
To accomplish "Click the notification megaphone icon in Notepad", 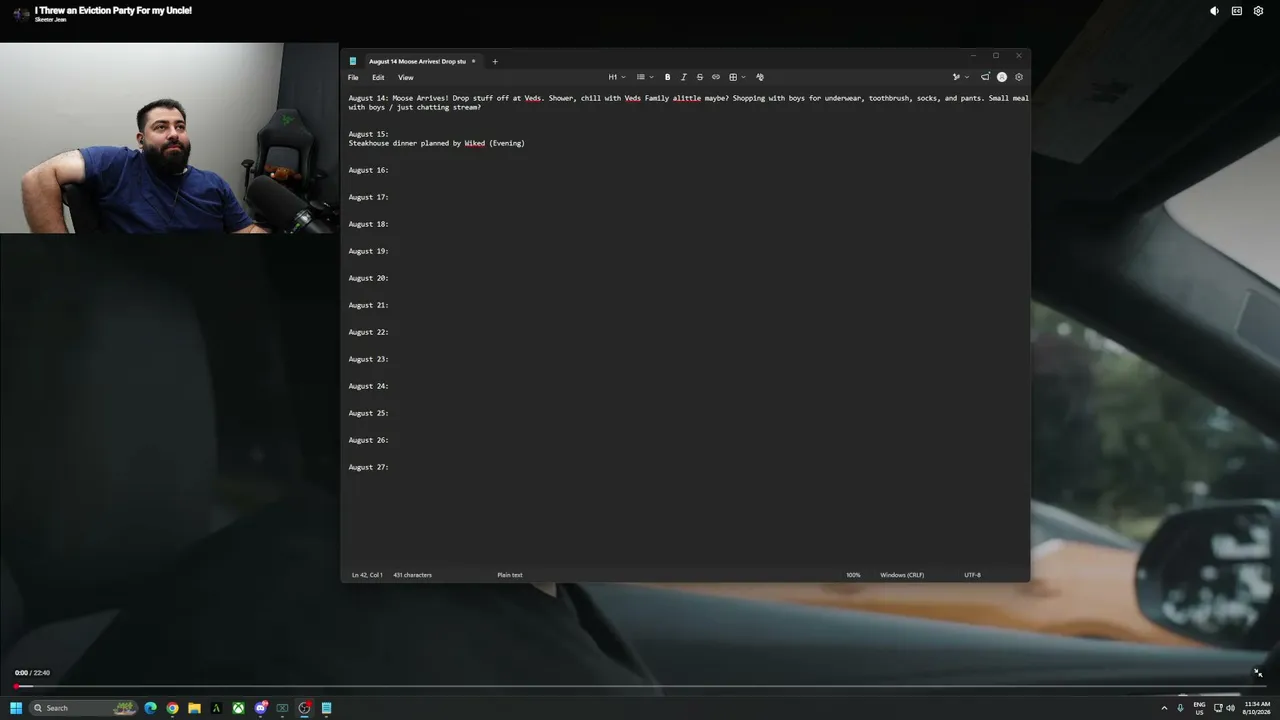I will [x=985, y=77].
